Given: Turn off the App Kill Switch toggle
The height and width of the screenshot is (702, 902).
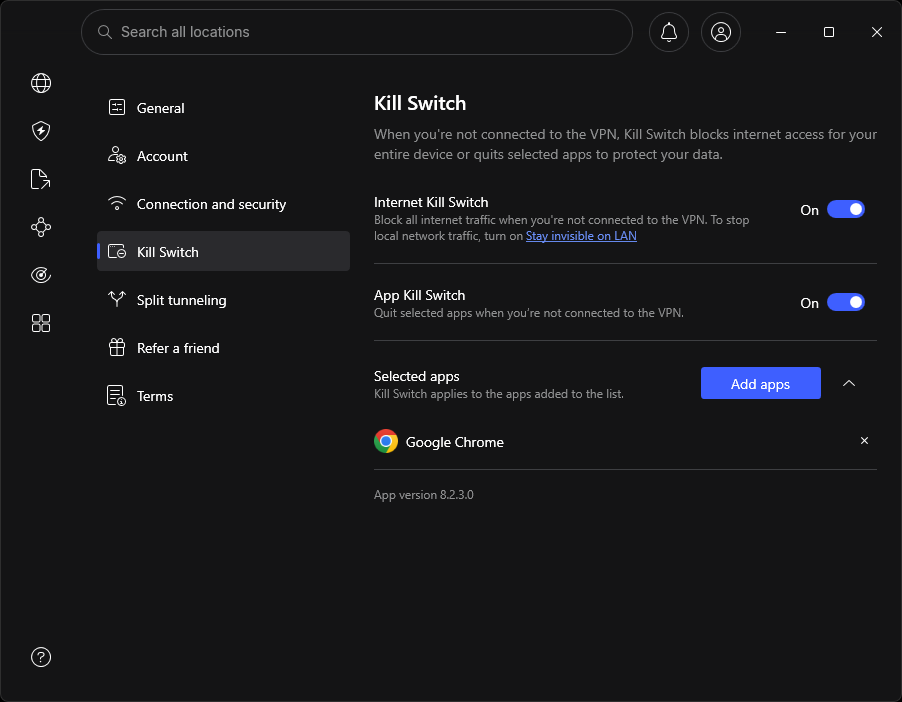Looking at the screenshot, I should click(845, 302).
